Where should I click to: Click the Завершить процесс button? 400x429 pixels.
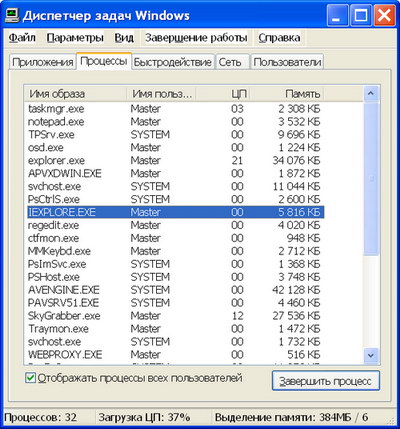pos(326,381)
